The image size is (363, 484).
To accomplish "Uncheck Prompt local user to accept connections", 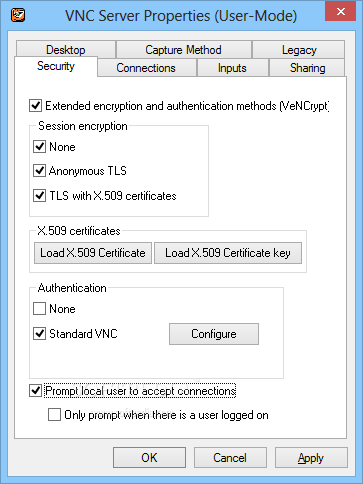I will click(35, 391).
